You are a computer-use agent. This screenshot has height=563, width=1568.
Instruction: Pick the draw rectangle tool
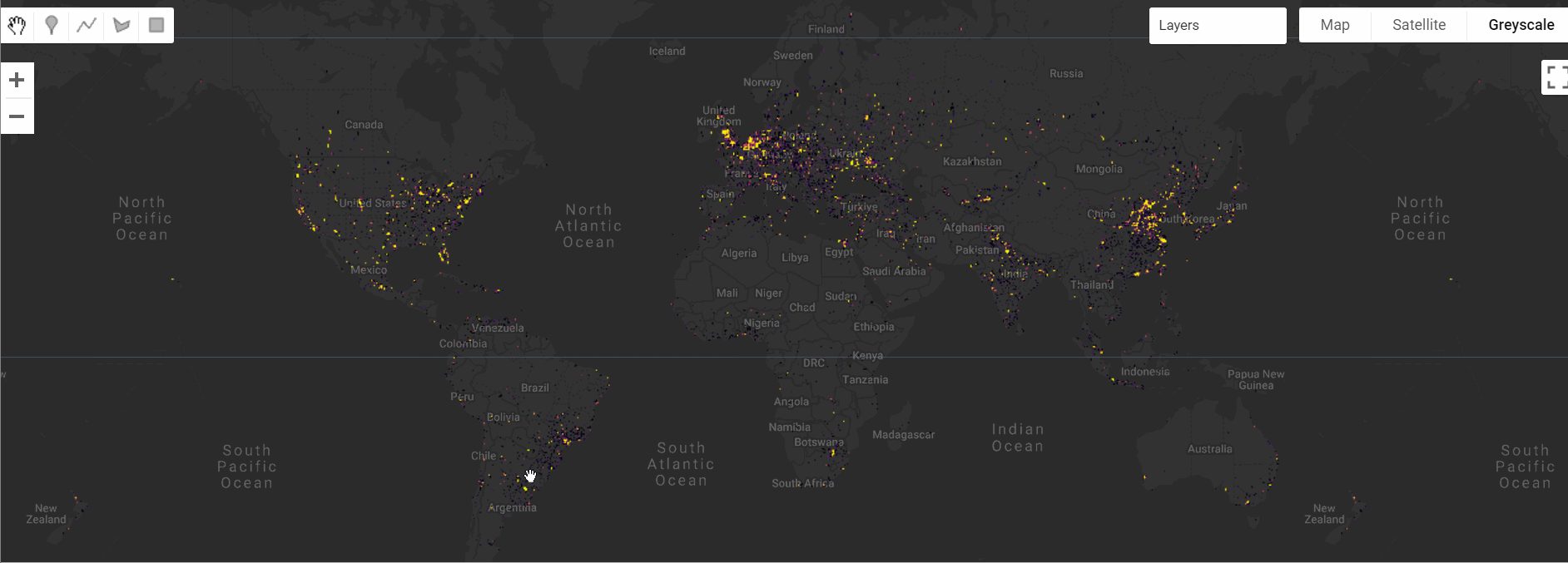[156, 25]
